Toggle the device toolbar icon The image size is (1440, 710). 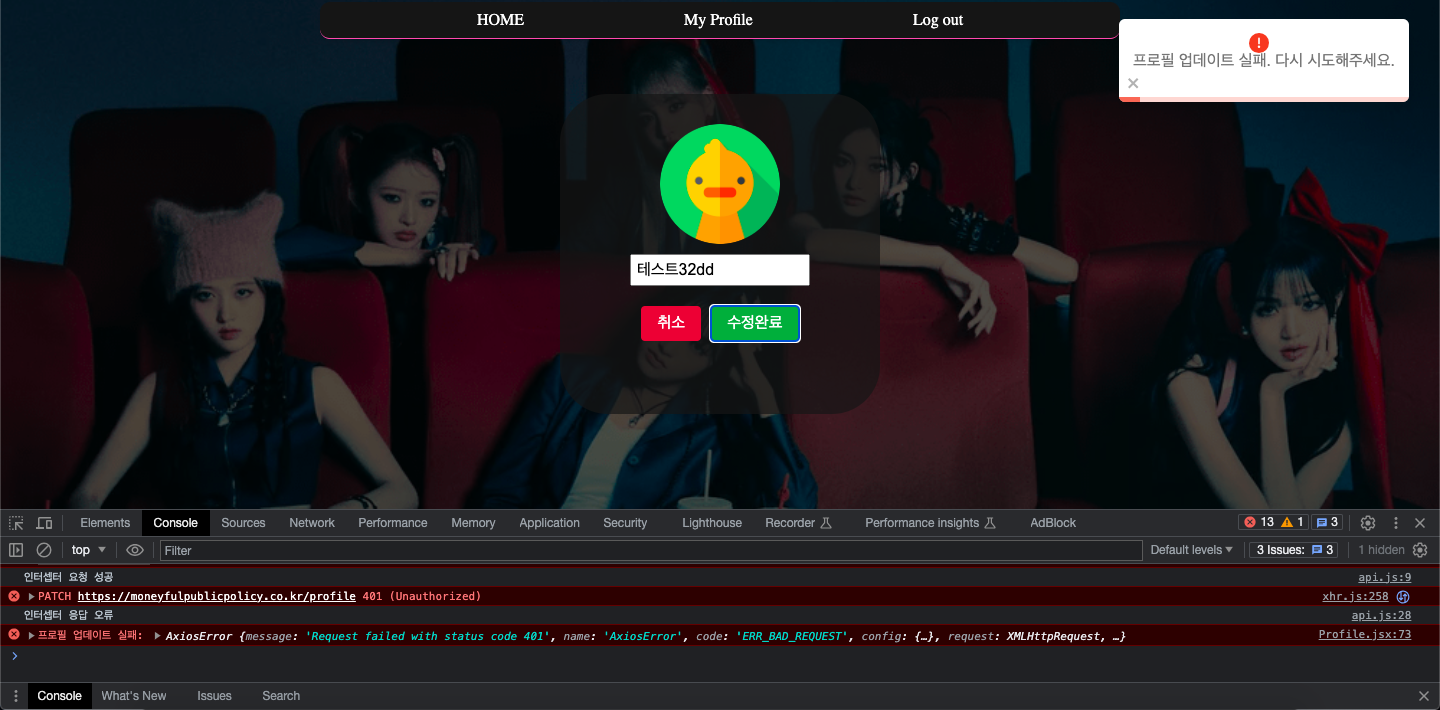point(44,523)
